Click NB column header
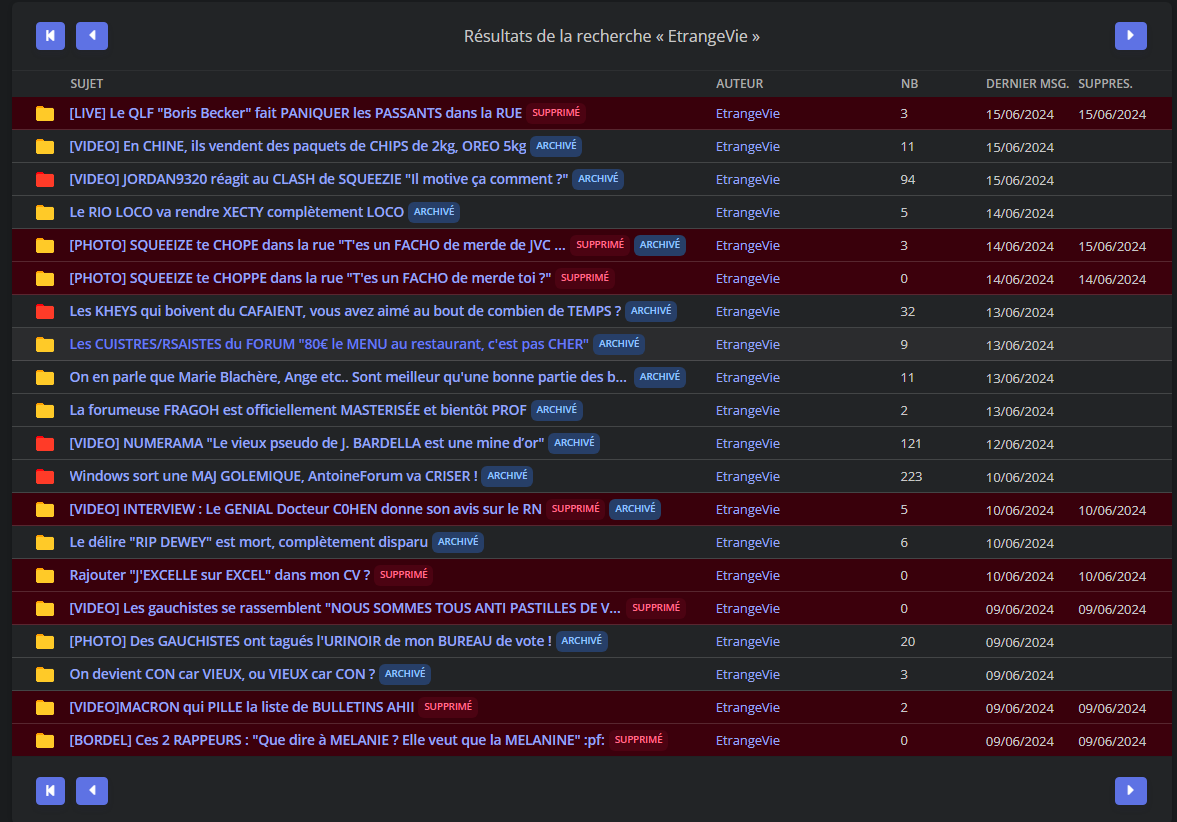 tap(909, 84)
